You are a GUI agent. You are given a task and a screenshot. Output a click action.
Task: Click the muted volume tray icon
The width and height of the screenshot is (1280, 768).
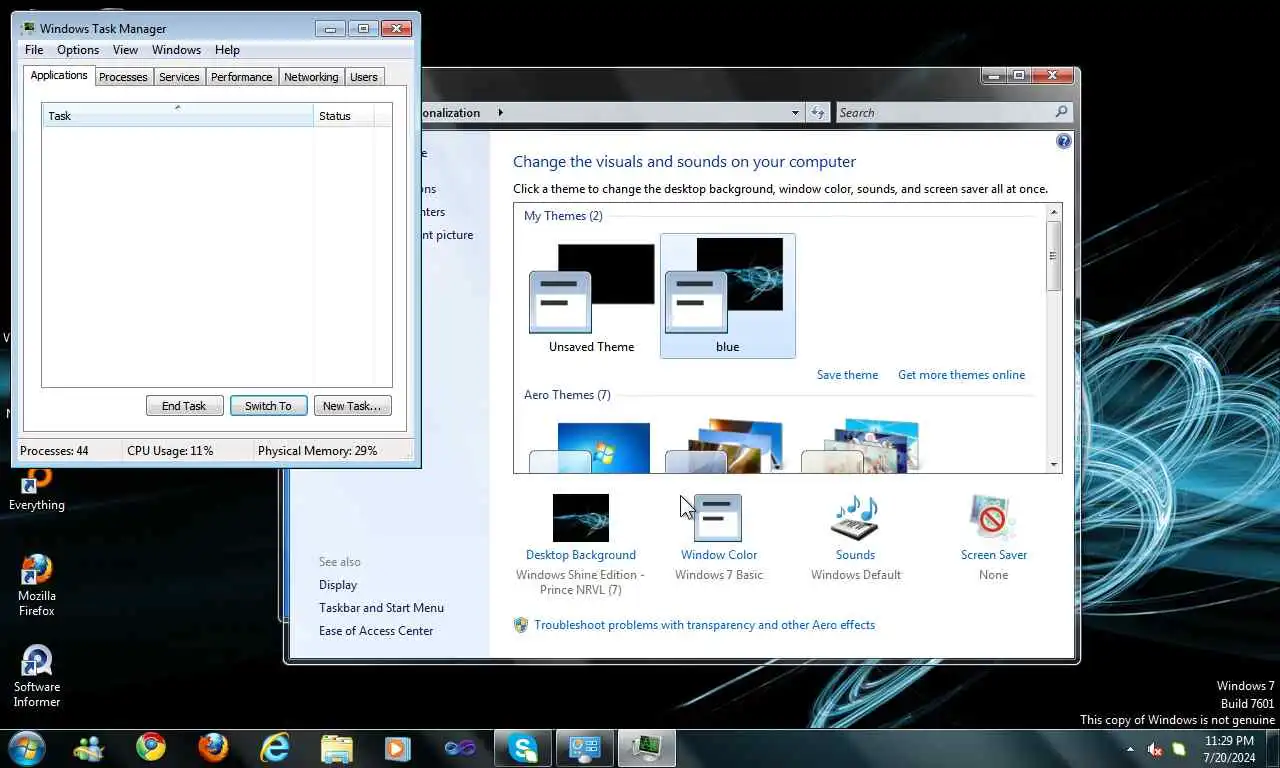click(1155, 749)
